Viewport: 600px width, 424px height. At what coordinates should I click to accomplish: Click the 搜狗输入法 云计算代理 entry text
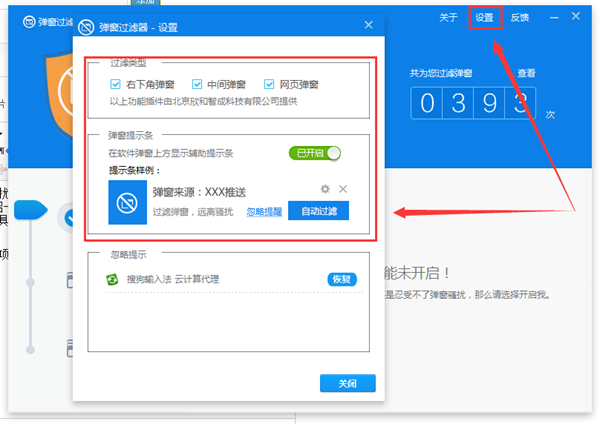tap(173, 279)
